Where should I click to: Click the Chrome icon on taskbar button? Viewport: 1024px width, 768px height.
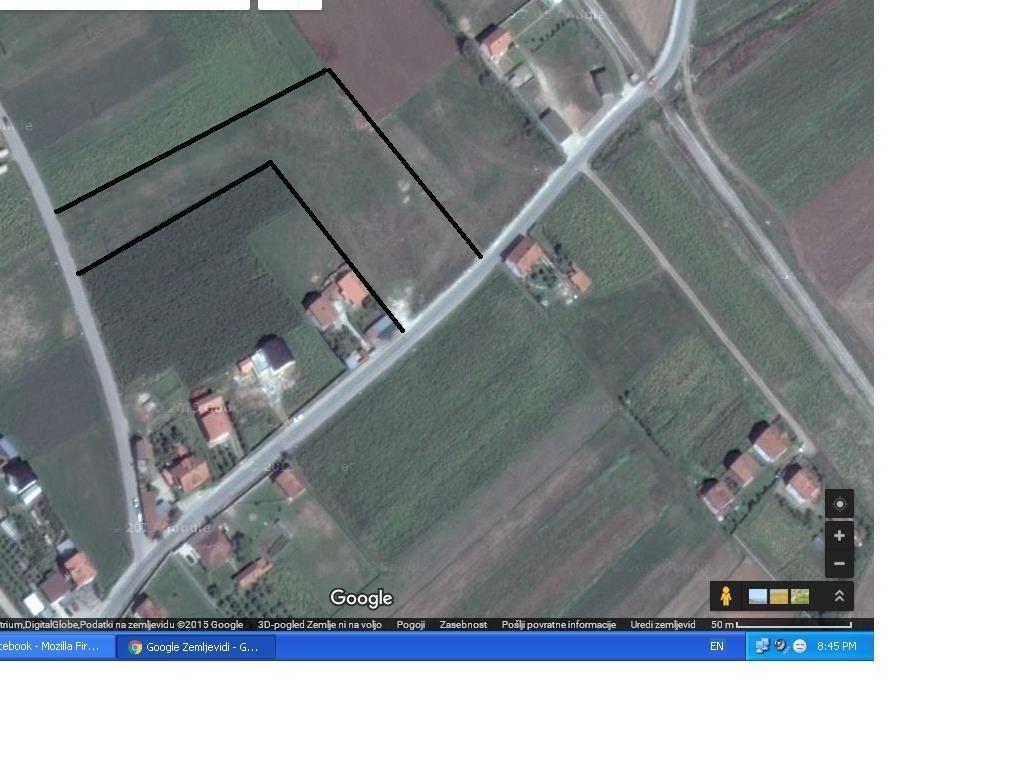point(135,647)
